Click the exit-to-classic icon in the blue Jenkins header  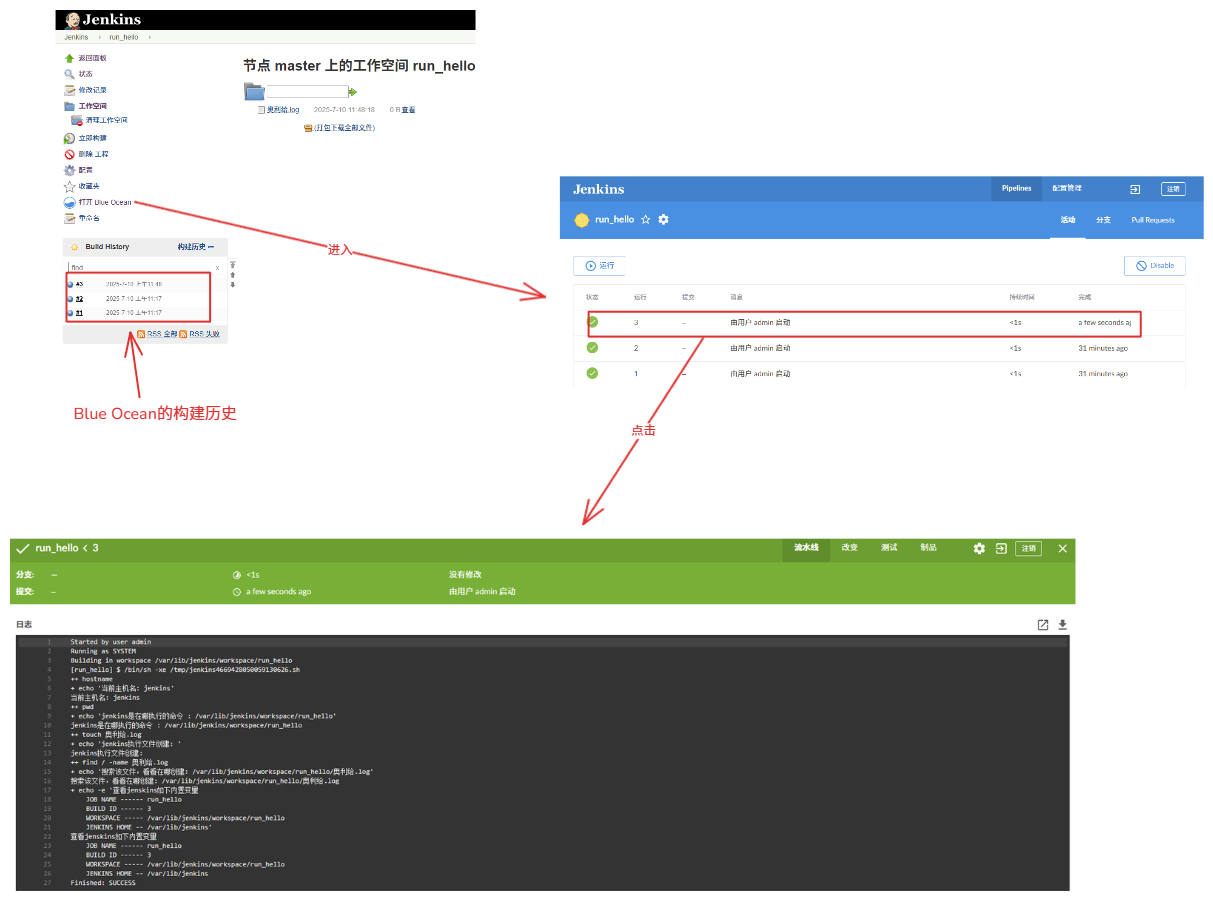[x=1135, y=189]
